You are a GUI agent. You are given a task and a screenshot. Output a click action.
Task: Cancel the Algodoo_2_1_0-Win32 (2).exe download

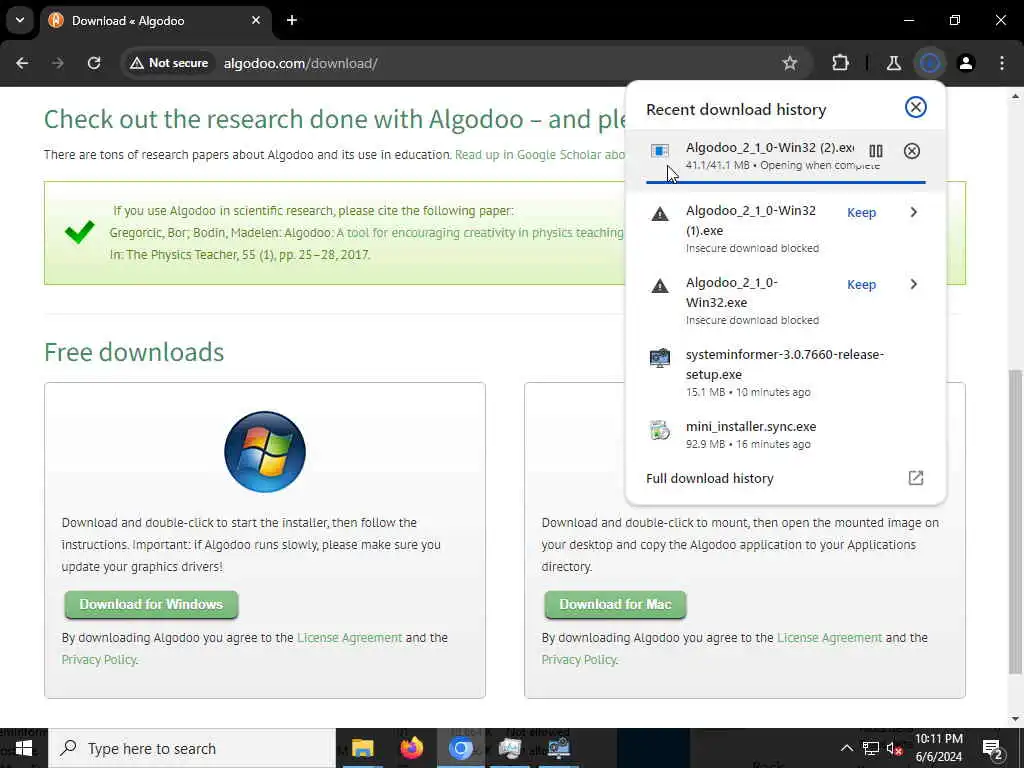912,151
